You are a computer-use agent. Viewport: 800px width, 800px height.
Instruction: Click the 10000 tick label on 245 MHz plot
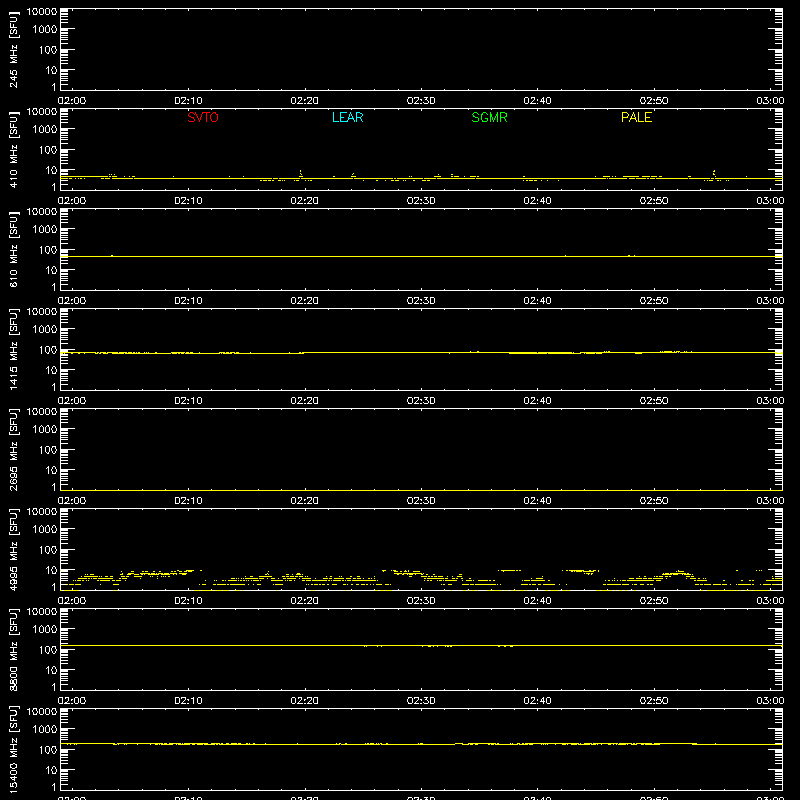click(42, 12)
